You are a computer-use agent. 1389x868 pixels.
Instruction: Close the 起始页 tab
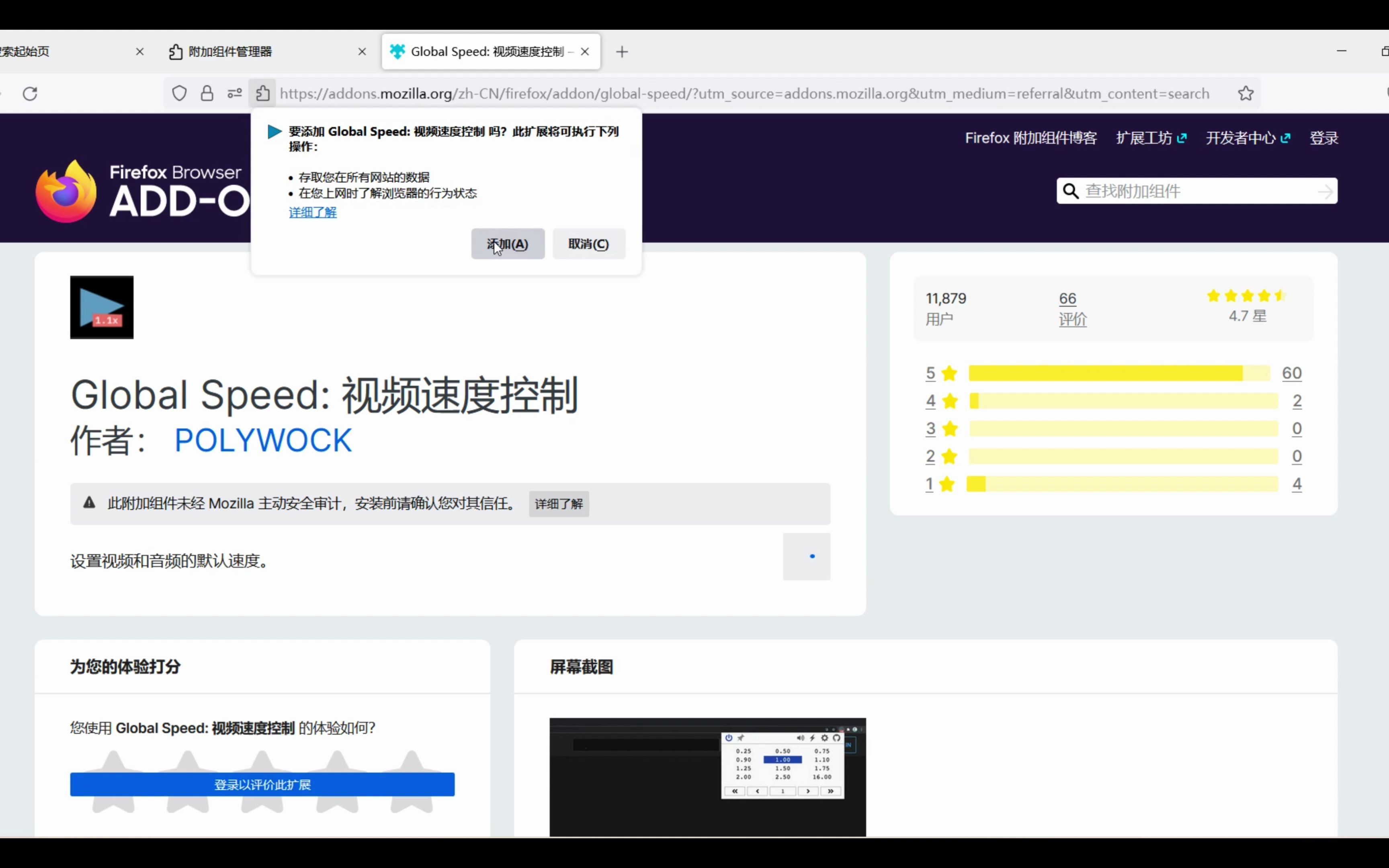coord(140,52)
